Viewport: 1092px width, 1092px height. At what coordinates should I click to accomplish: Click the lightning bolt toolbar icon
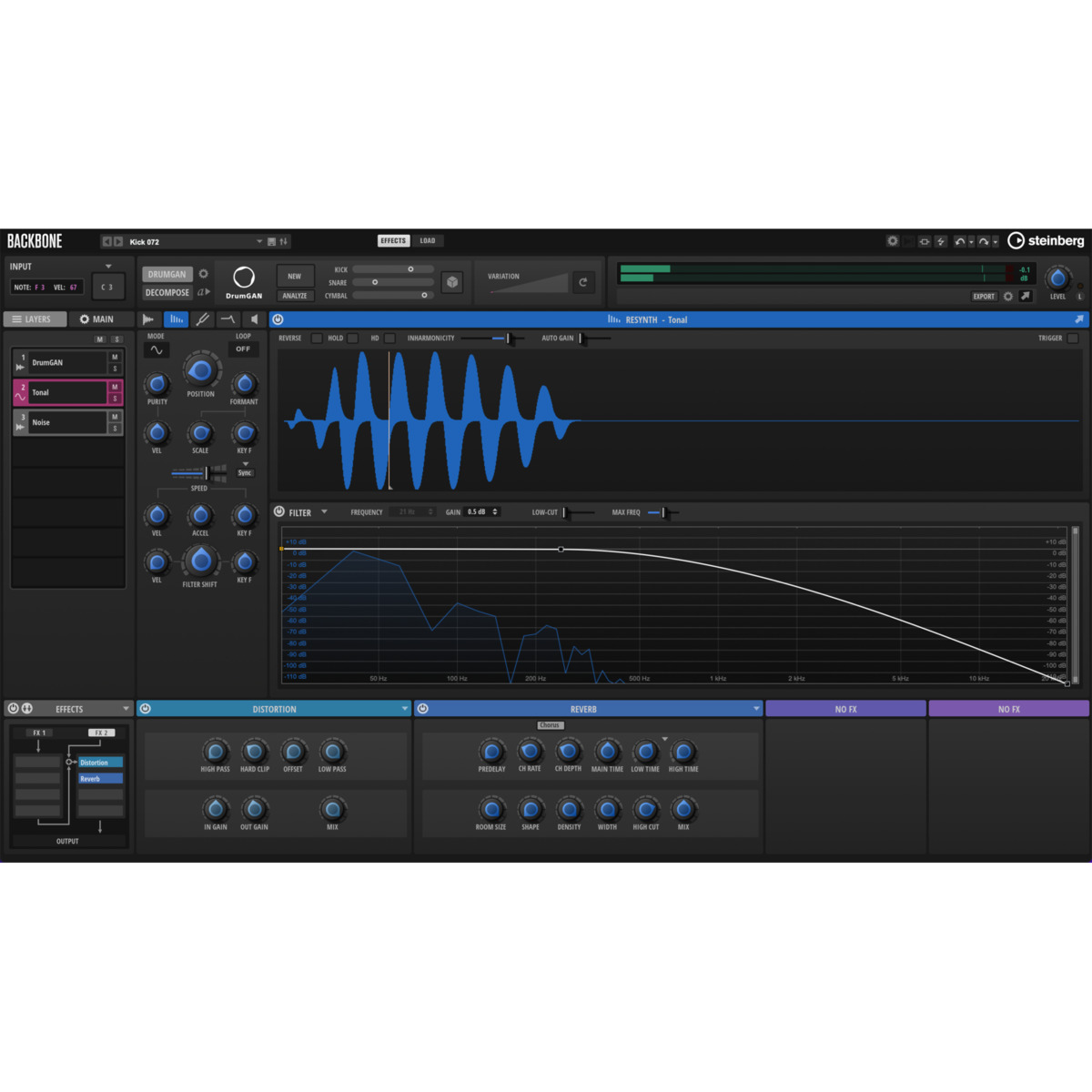click(941, 241)
